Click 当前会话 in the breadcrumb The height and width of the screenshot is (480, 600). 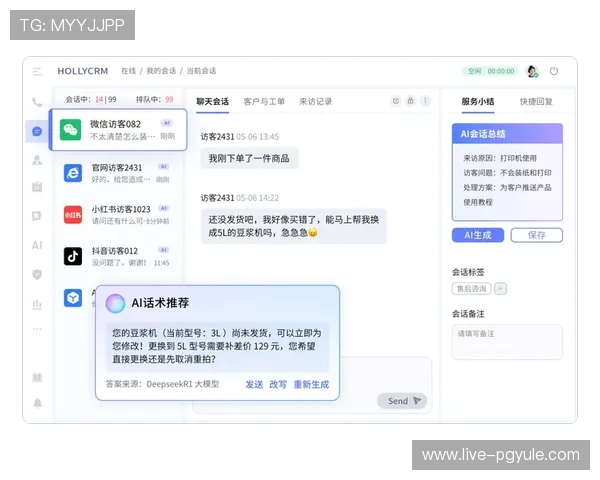(x=201, y=71)
